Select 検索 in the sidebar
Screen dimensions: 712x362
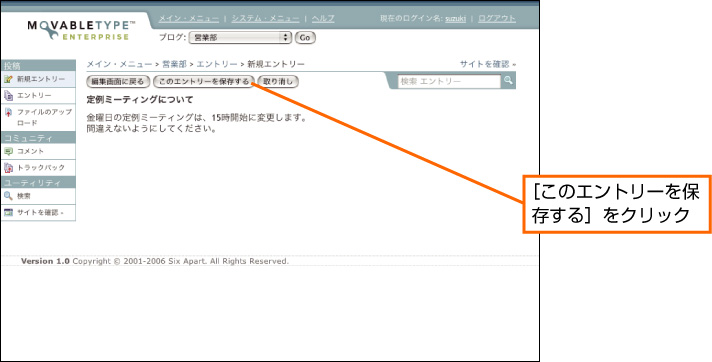tap(38, 196)
